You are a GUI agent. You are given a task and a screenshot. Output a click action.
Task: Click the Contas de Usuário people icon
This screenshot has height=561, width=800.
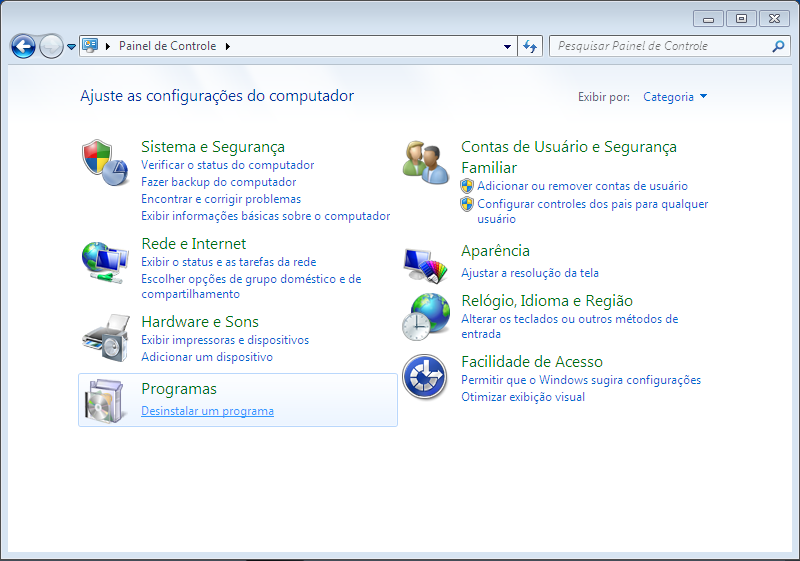426,162
